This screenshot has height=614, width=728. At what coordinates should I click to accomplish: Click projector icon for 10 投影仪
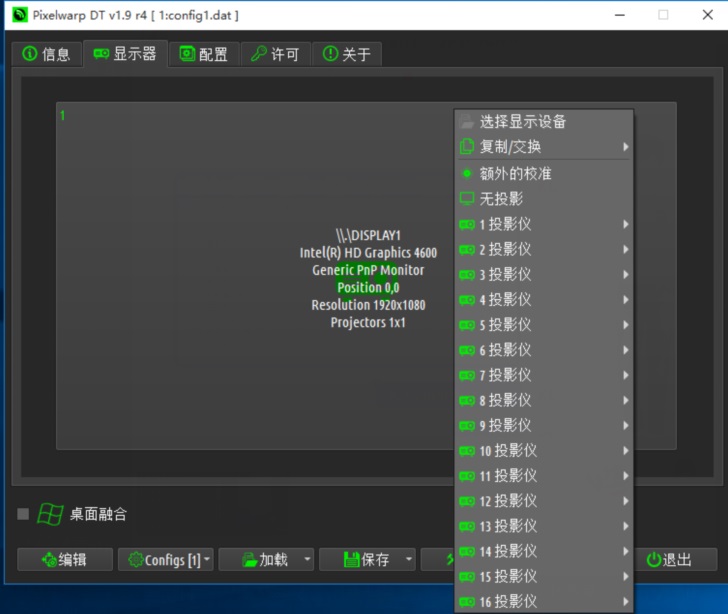coord(467,451)
